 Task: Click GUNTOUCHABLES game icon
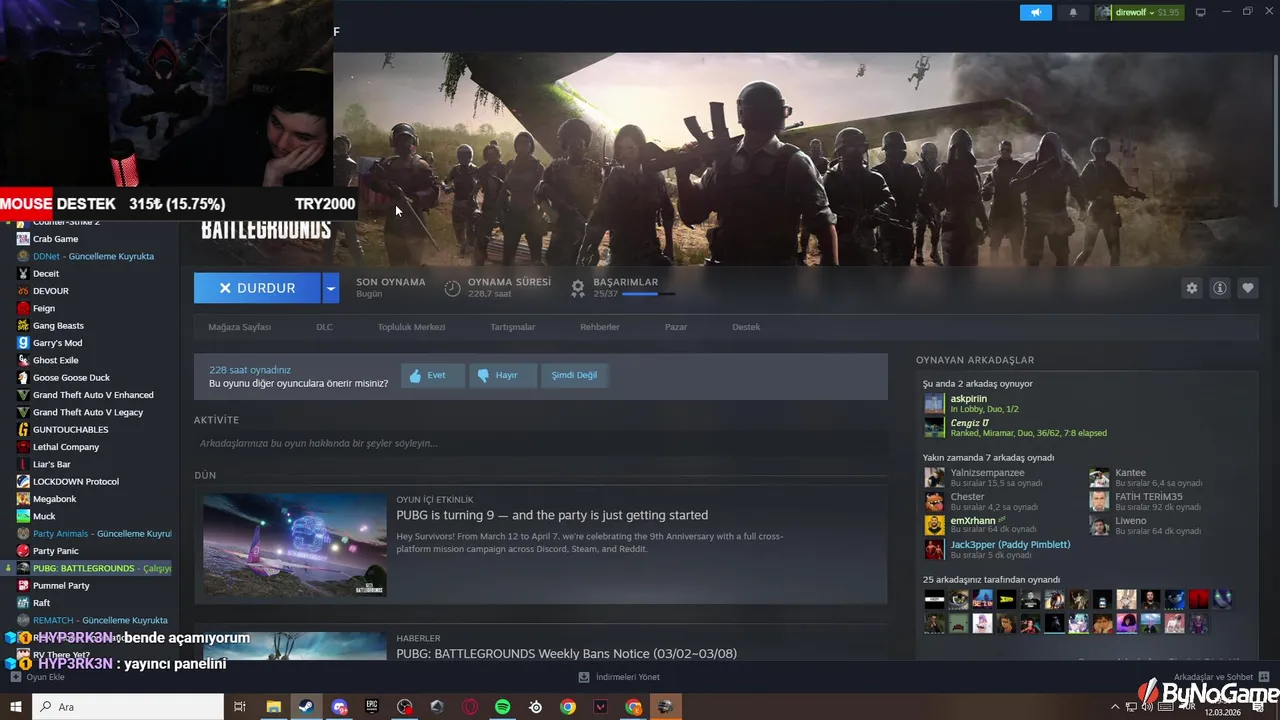click(24, 429)
